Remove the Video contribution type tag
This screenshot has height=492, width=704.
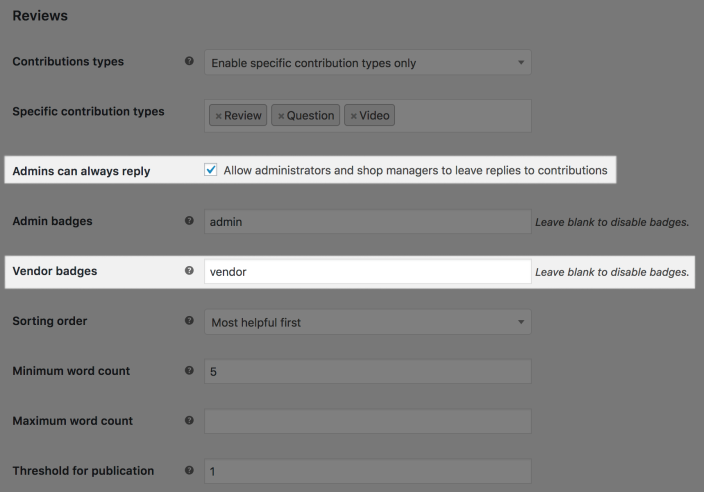pos(353,116)
